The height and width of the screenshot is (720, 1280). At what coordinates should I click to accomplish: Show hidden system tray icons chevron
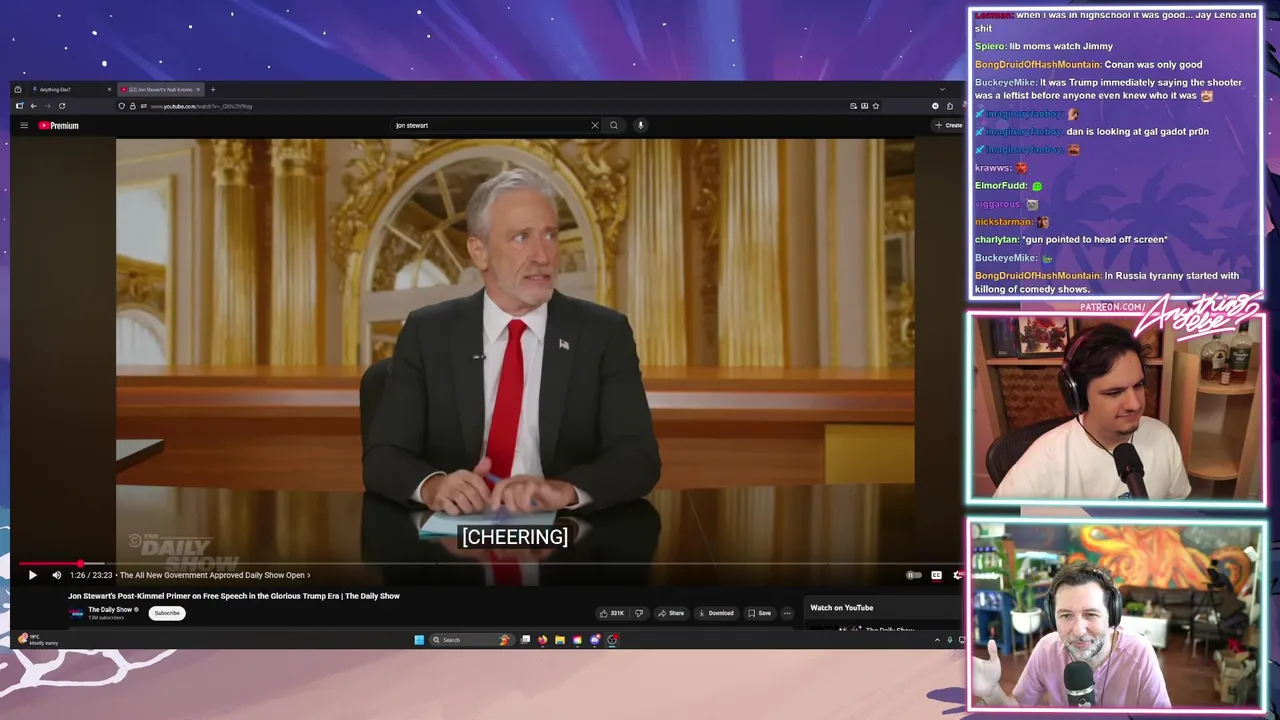tap(937, 640)
